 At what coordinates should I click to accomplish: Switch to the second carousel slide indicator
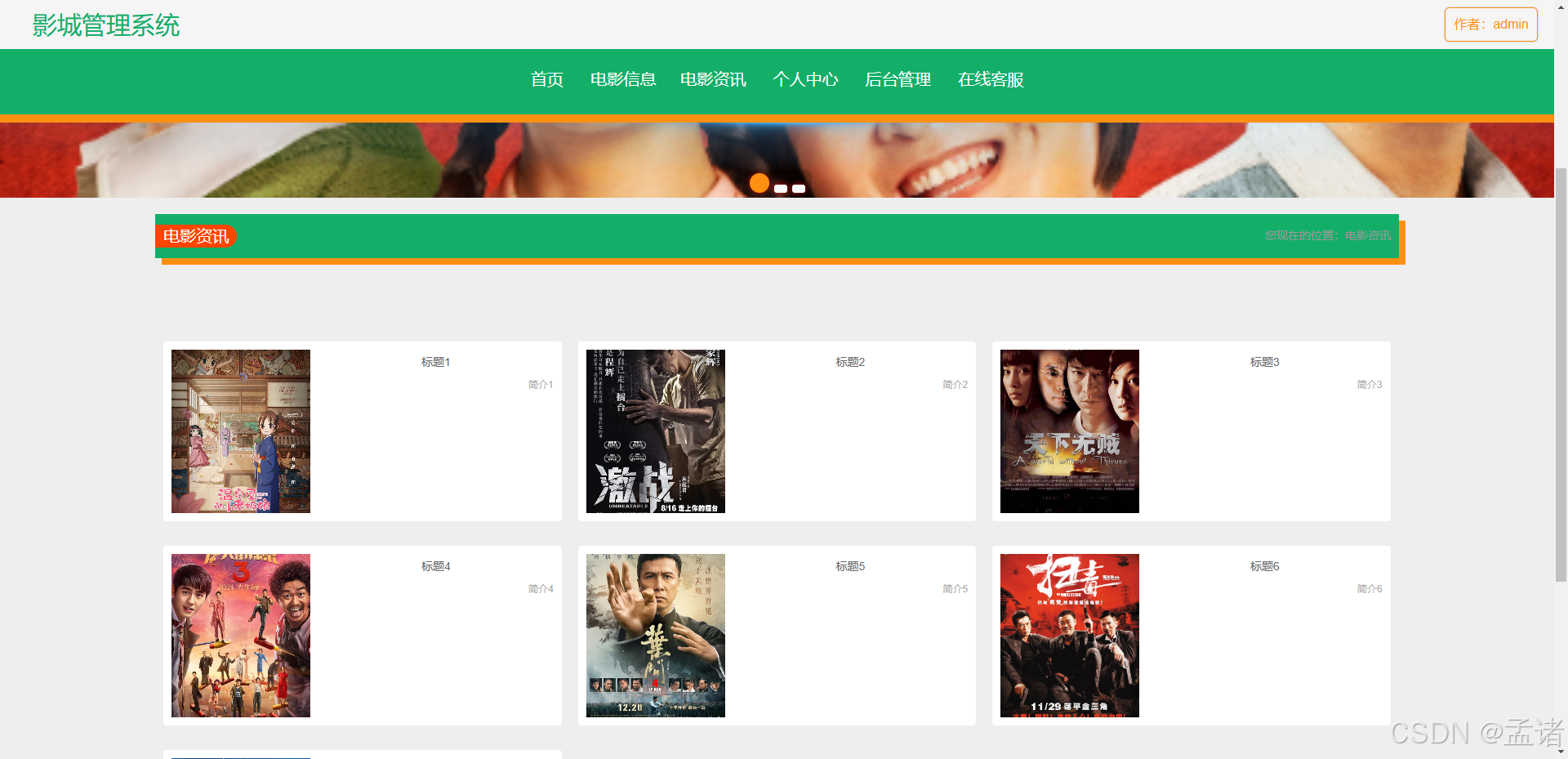tap(781, 189)
